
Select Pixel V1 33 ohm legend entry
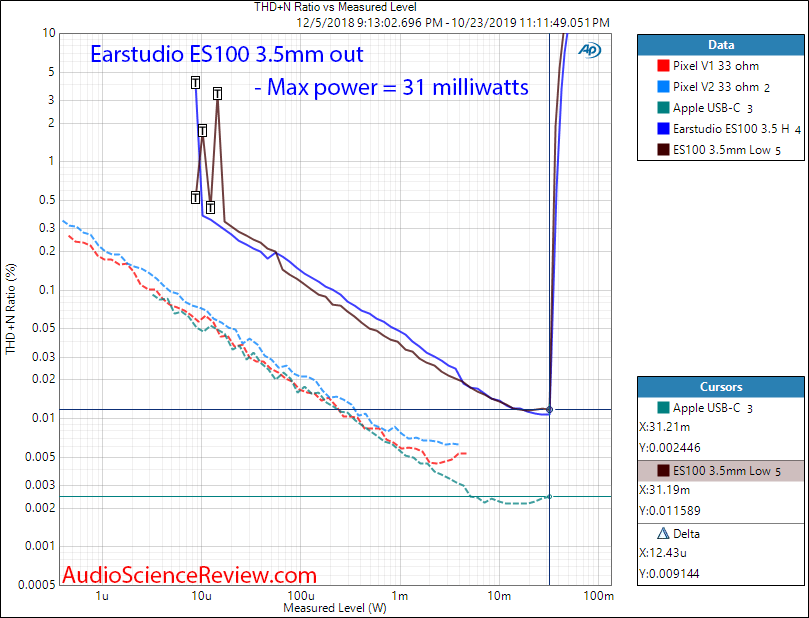716,66
